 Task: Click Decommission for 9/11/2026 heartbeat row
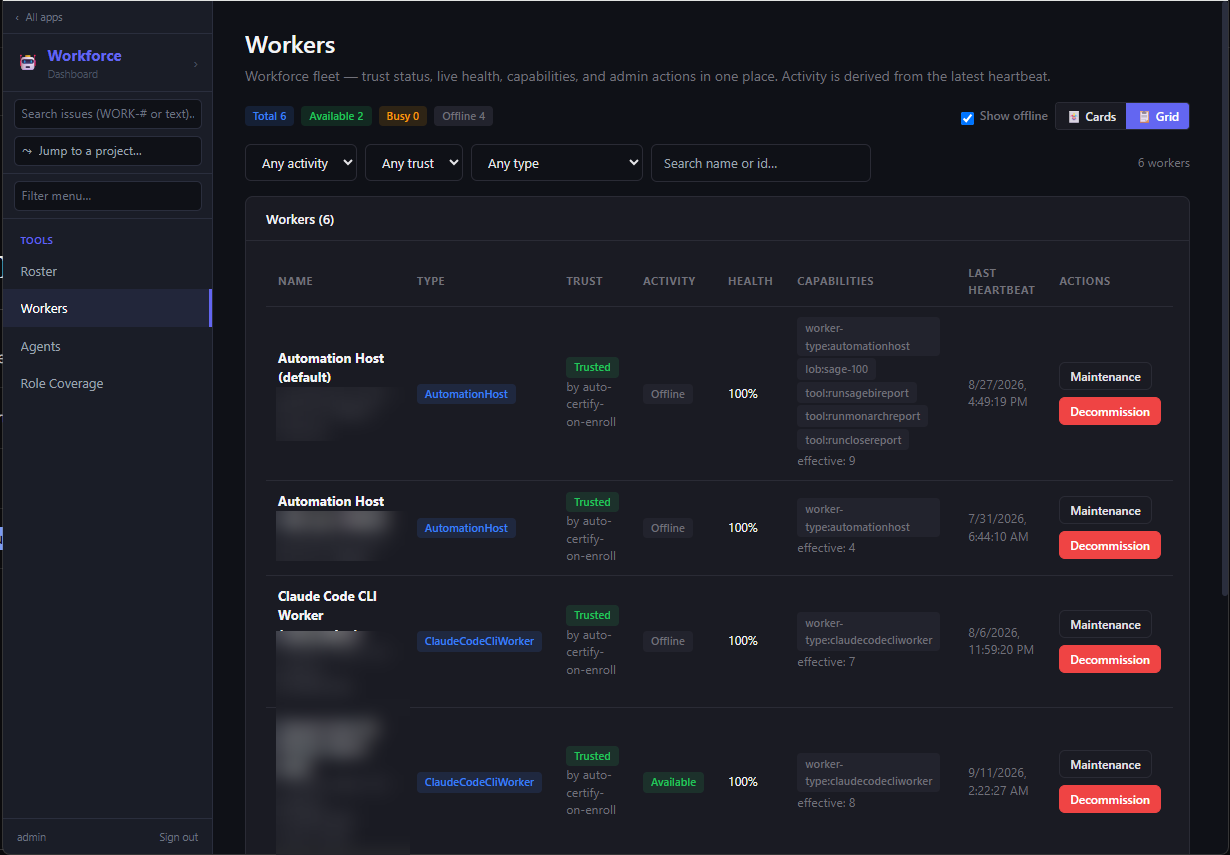1110,800
